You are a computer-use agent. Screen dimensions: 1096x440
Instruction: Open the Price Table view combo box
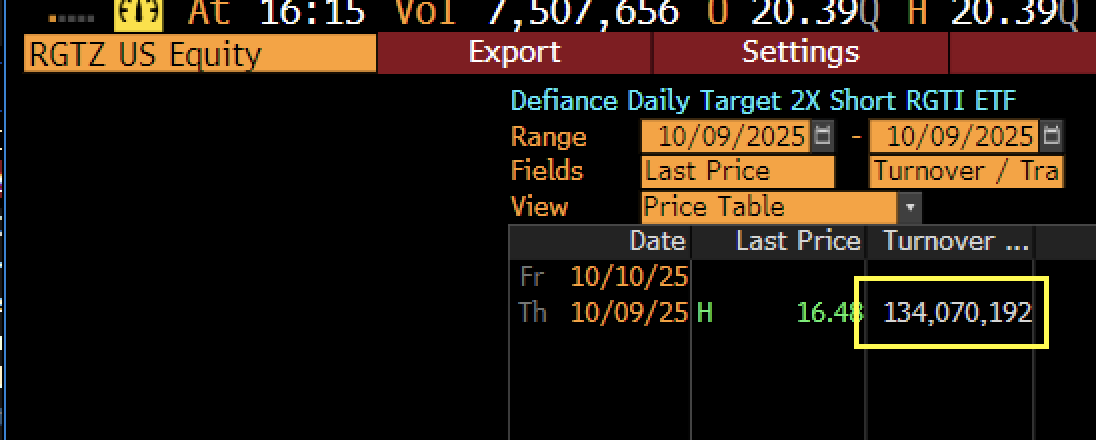tap(769, 207)
